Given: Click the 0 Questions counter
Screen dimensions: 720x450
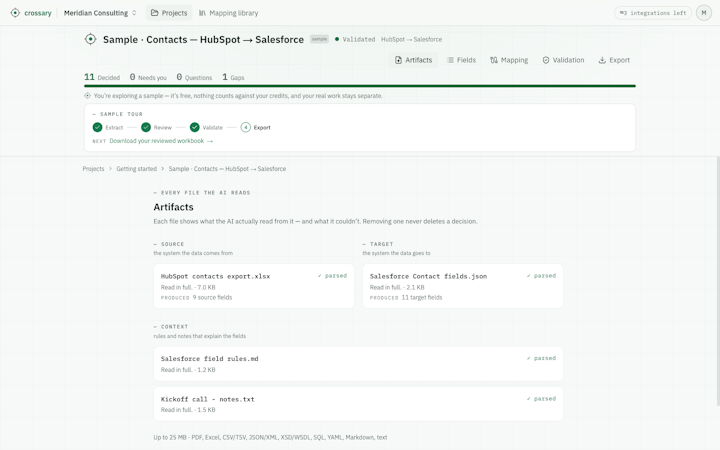Looking at the screenshot, I should [x=194, y=77].
